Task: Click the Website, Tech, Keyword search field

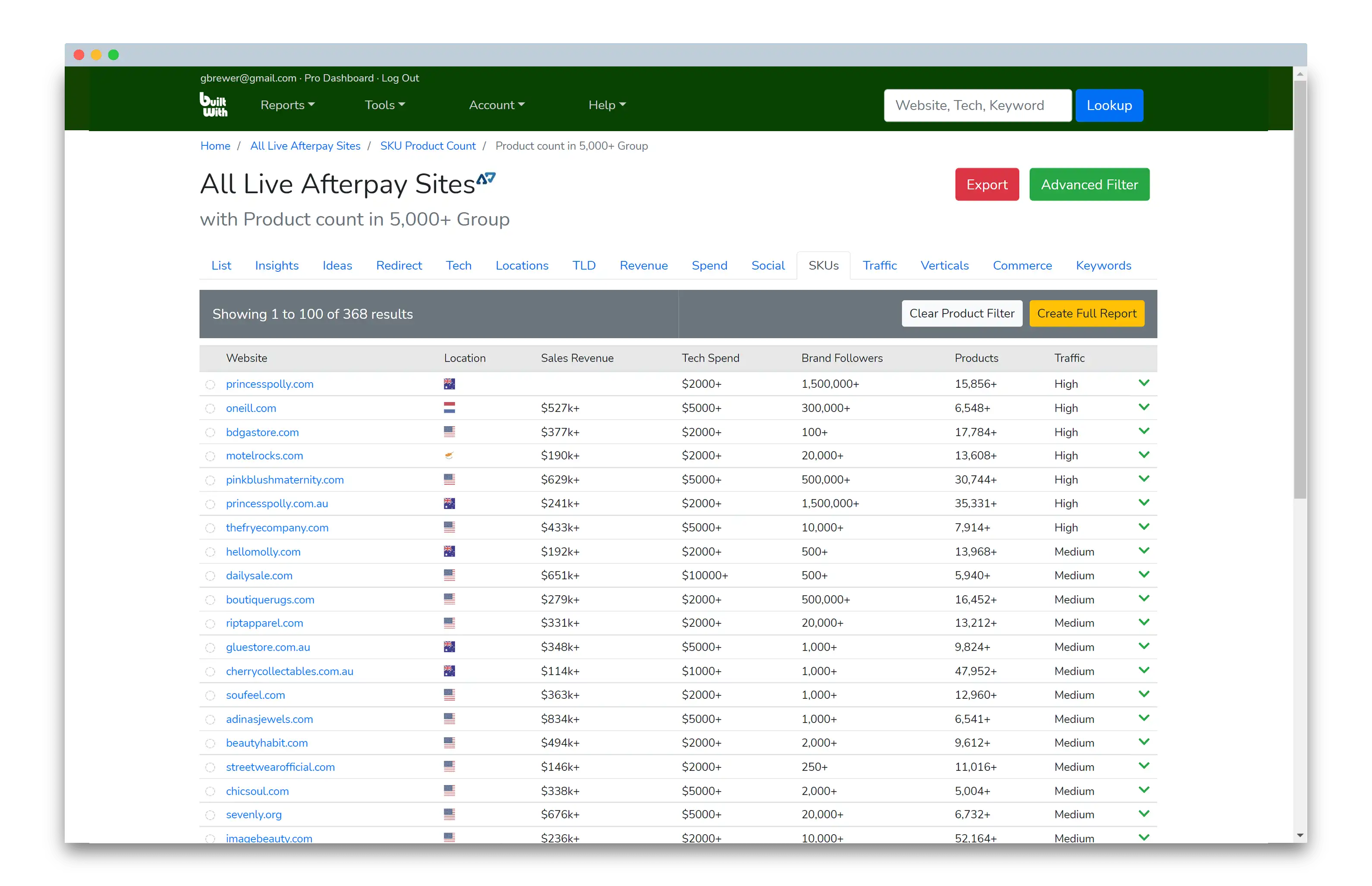Action: point(977,105)
